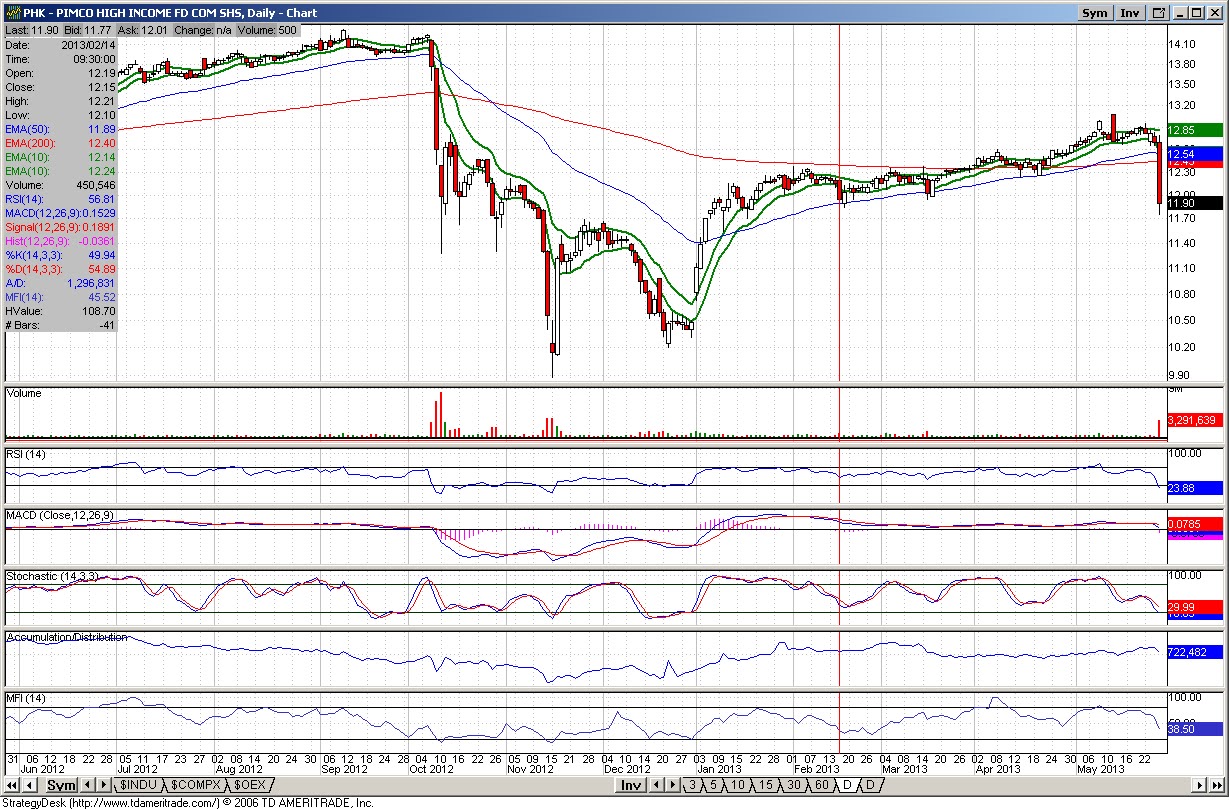Click the MFI(14) row in the data panel
The image size is (1229, 809).
coord(61,297)
